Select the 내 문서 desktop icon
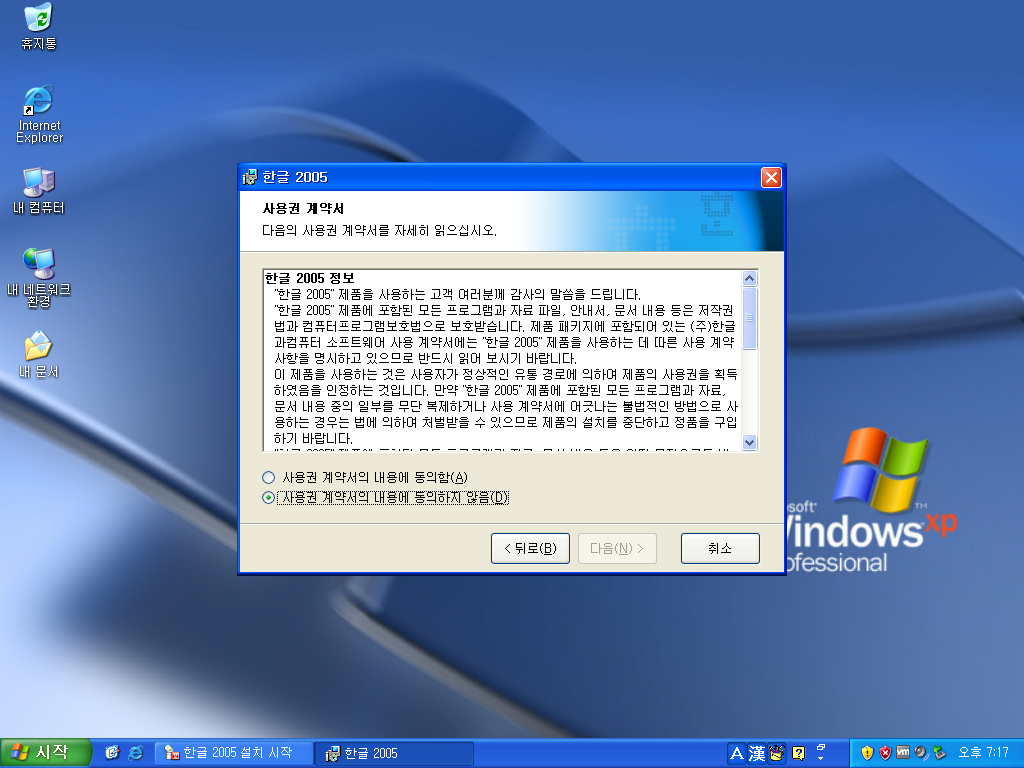The width and height of the screenshot is (1024, 768). 39,355
